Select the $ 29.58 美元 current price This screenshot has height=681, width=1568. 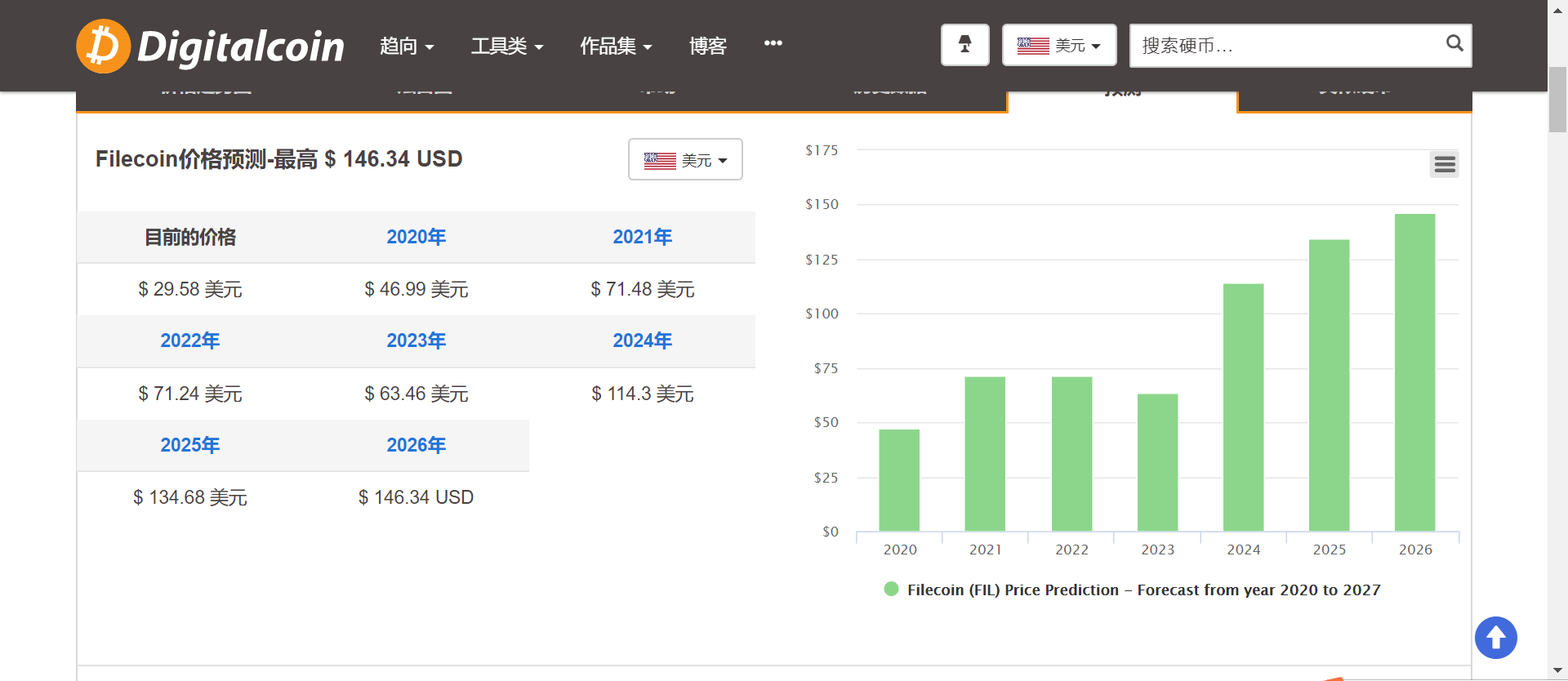[x=190, y=289]
